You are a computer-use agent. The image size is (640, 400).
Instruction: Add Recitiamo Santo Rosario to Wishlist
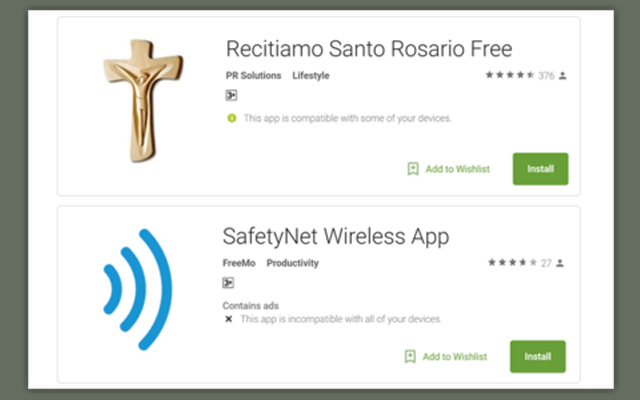(x=458, y=169)
